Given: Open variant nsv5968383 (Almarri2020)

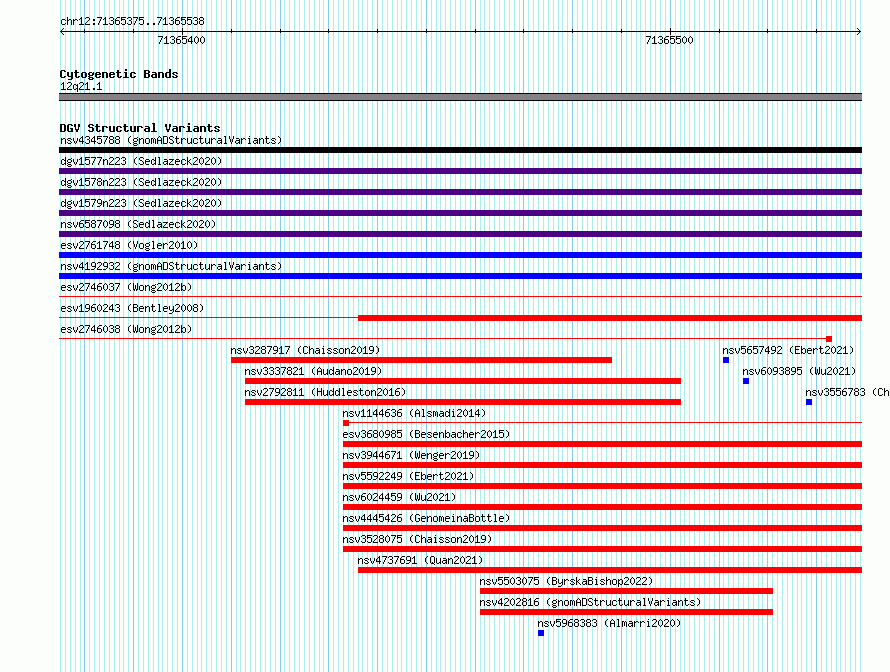Looking at the screenshot, I should (x=609, y=623).
